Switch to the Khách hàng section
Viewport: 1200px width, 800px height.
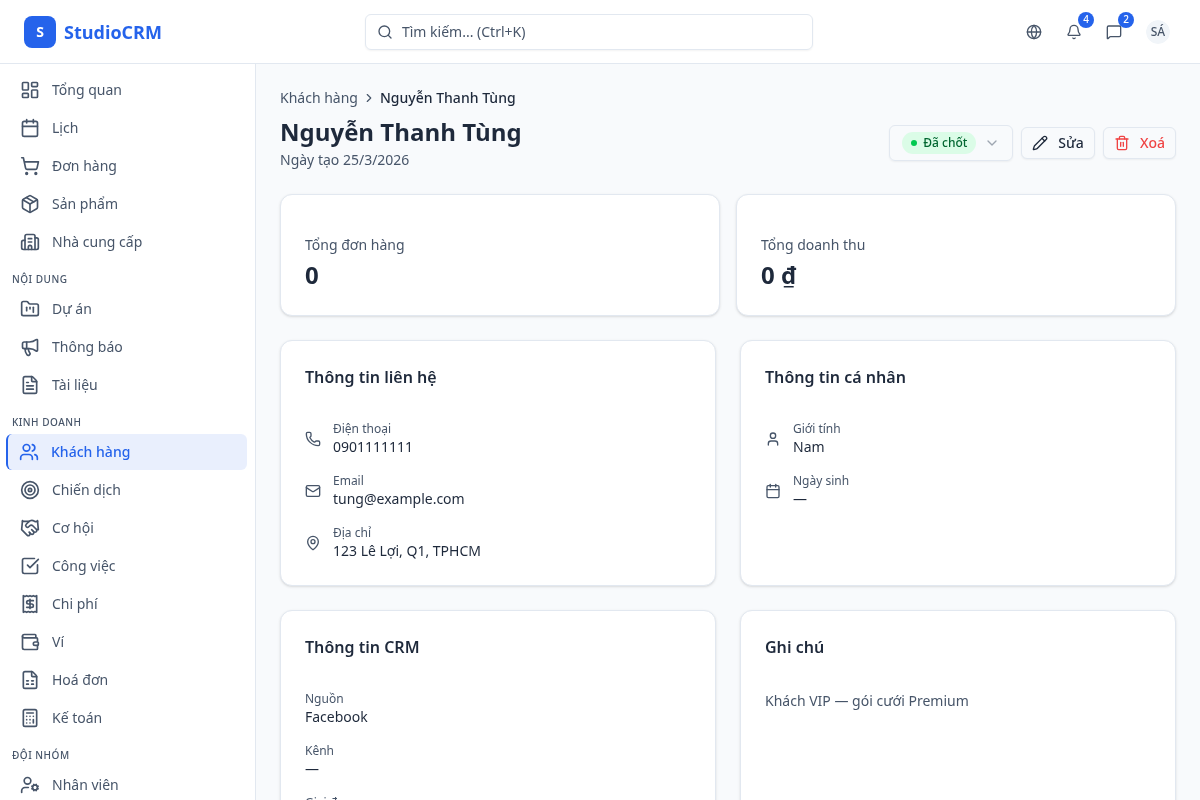[x=90, y=451]
